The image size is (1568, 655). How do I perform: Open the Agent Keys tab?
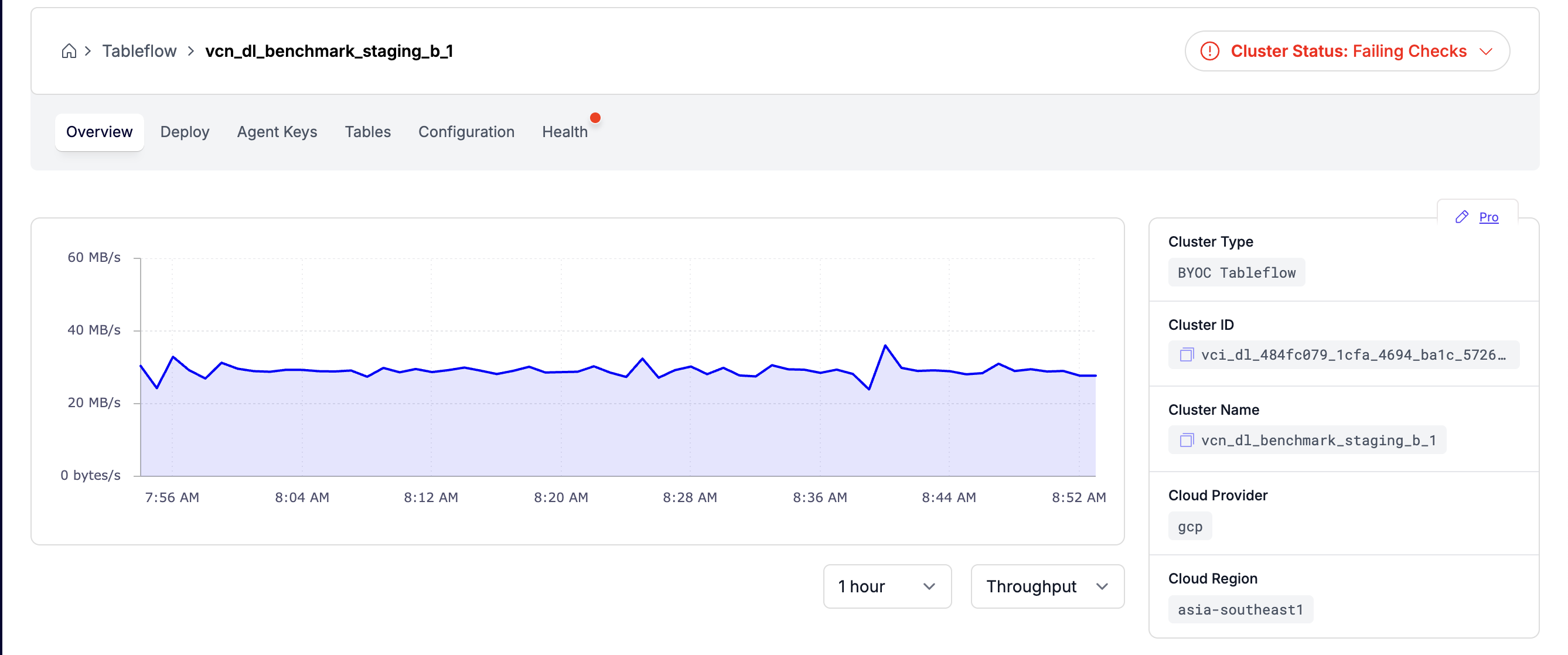pyautogui.click(x=277, y=132)
